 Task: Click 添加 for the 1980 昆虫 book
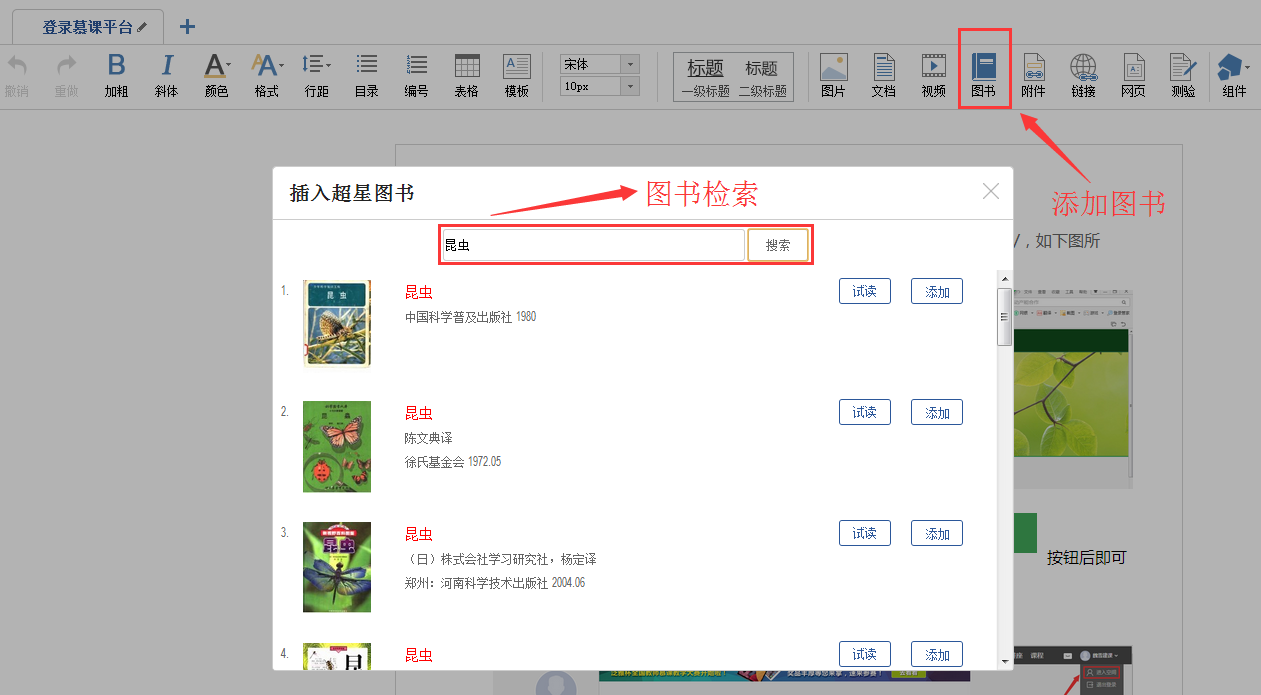937,291
